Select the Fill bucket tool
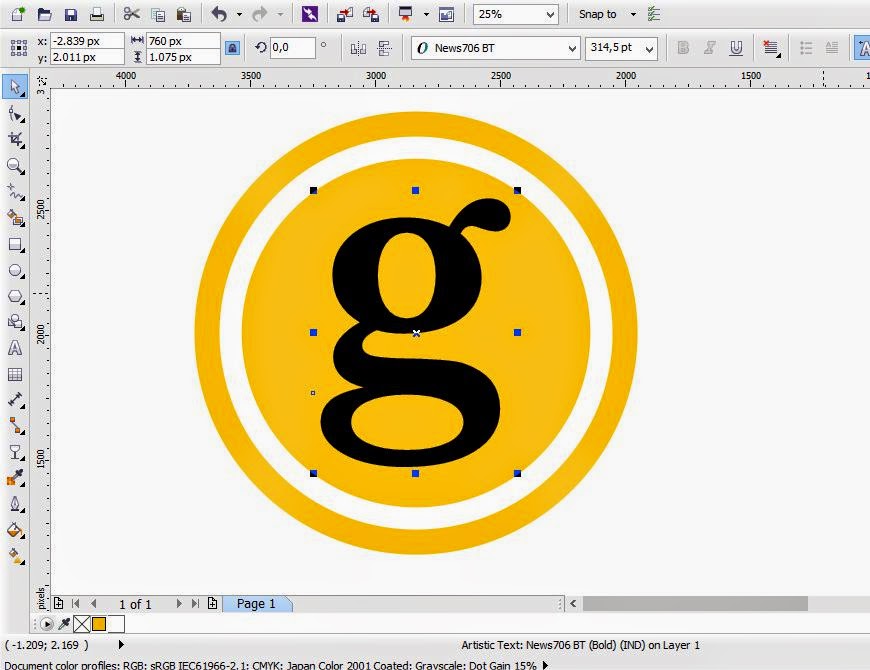The image size is (870, 670). (16, 530)
